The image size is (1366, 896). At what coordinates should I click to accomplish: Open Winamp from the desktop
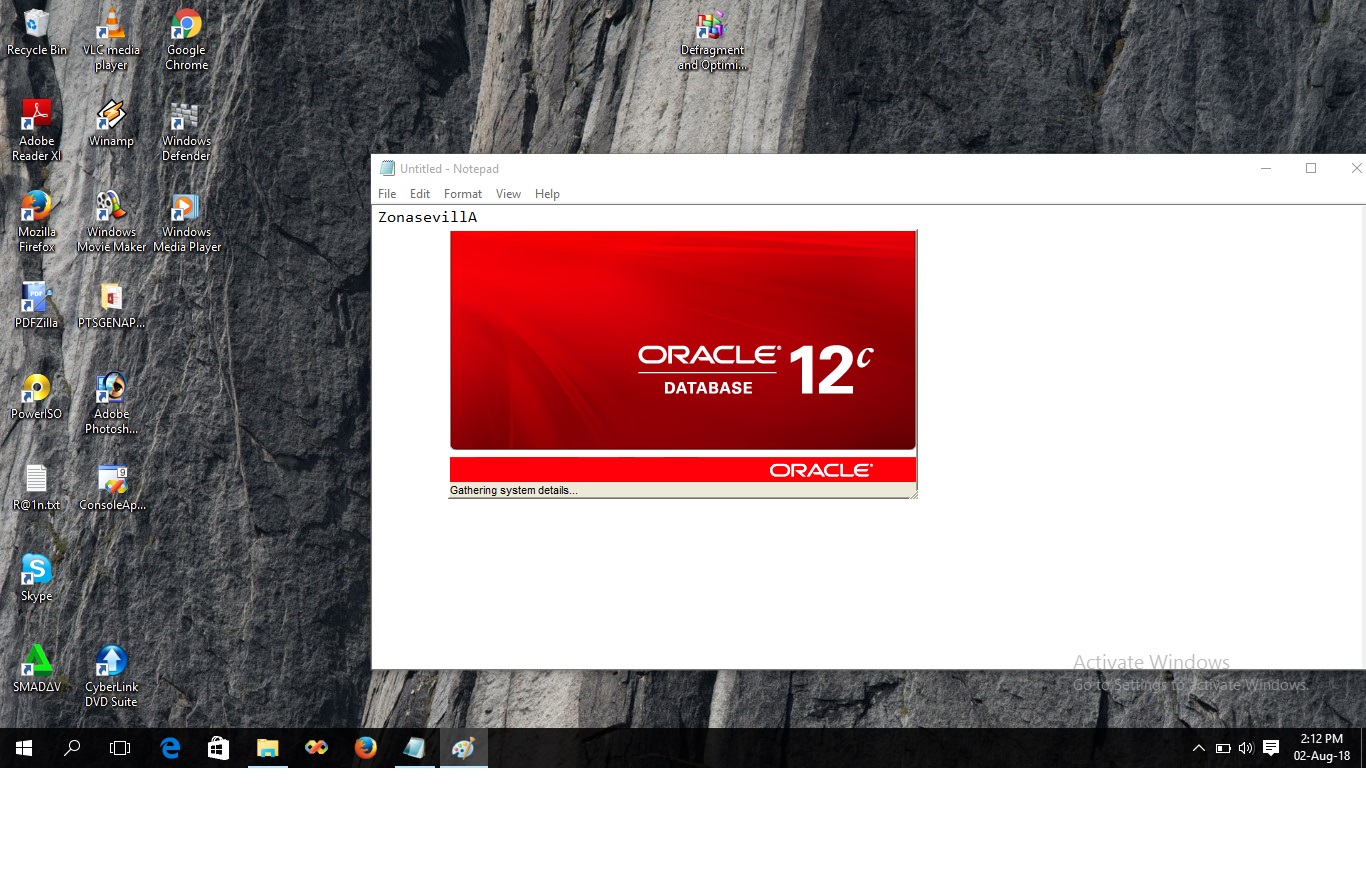point(110,112)
